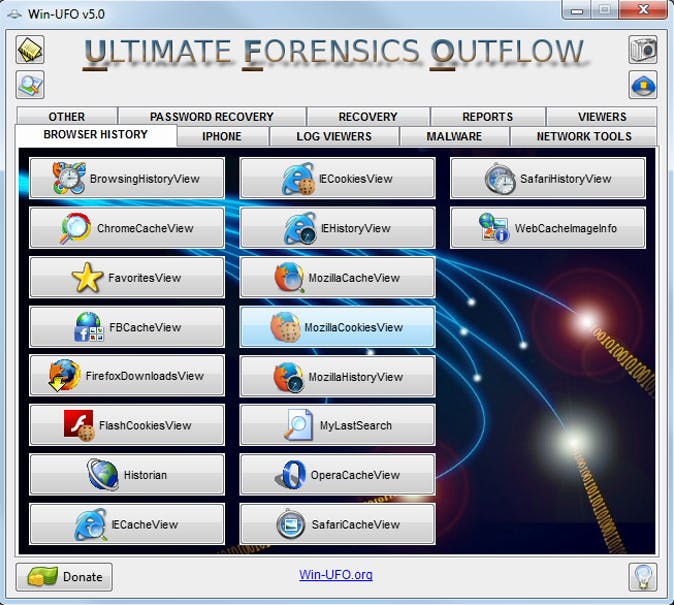Viewport: 674px width, 605px height.
Task: Launch SafariHistoryView
Action: pyautogui.click(x=548, y=178)
